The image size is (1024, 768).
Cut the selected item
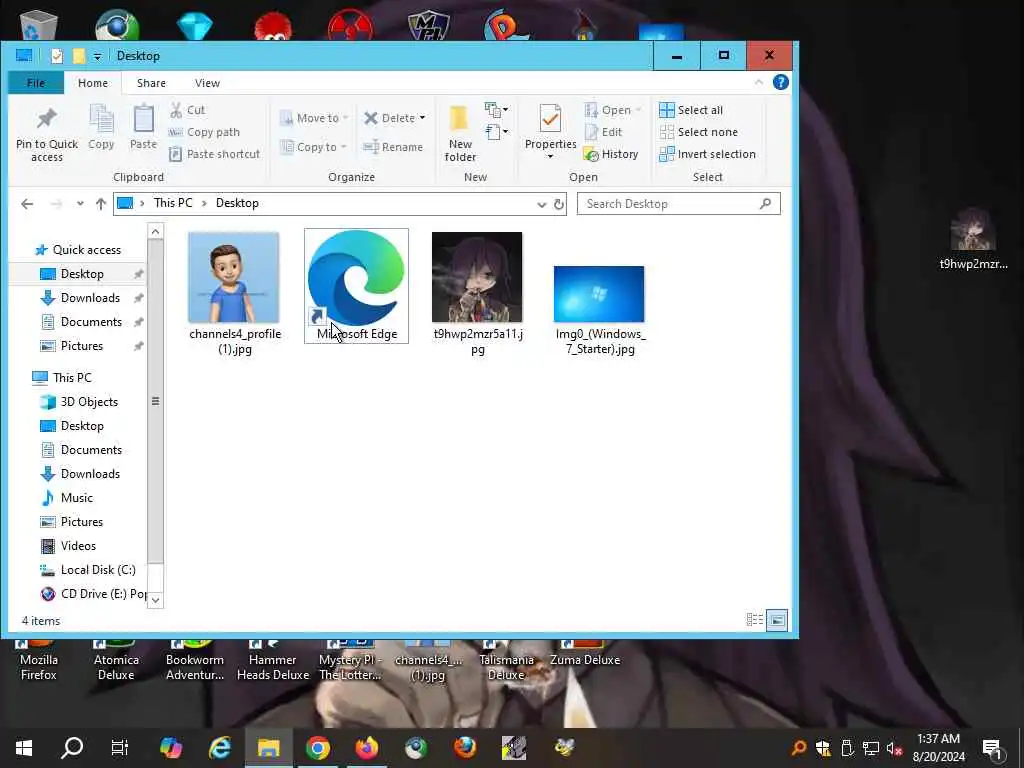point(187,110)
